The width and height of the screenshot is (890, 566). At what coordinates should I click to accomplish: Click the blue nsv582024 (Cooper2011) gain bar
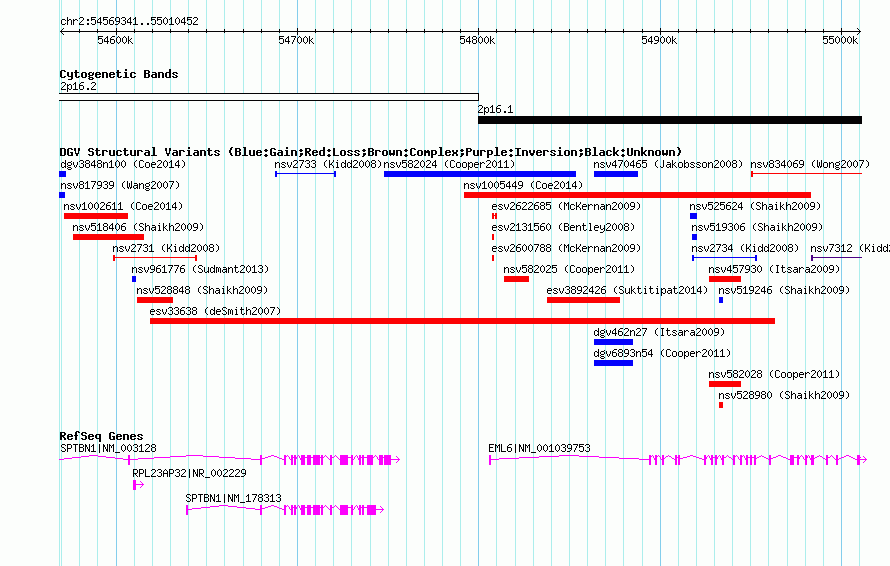tap(480, 174)
